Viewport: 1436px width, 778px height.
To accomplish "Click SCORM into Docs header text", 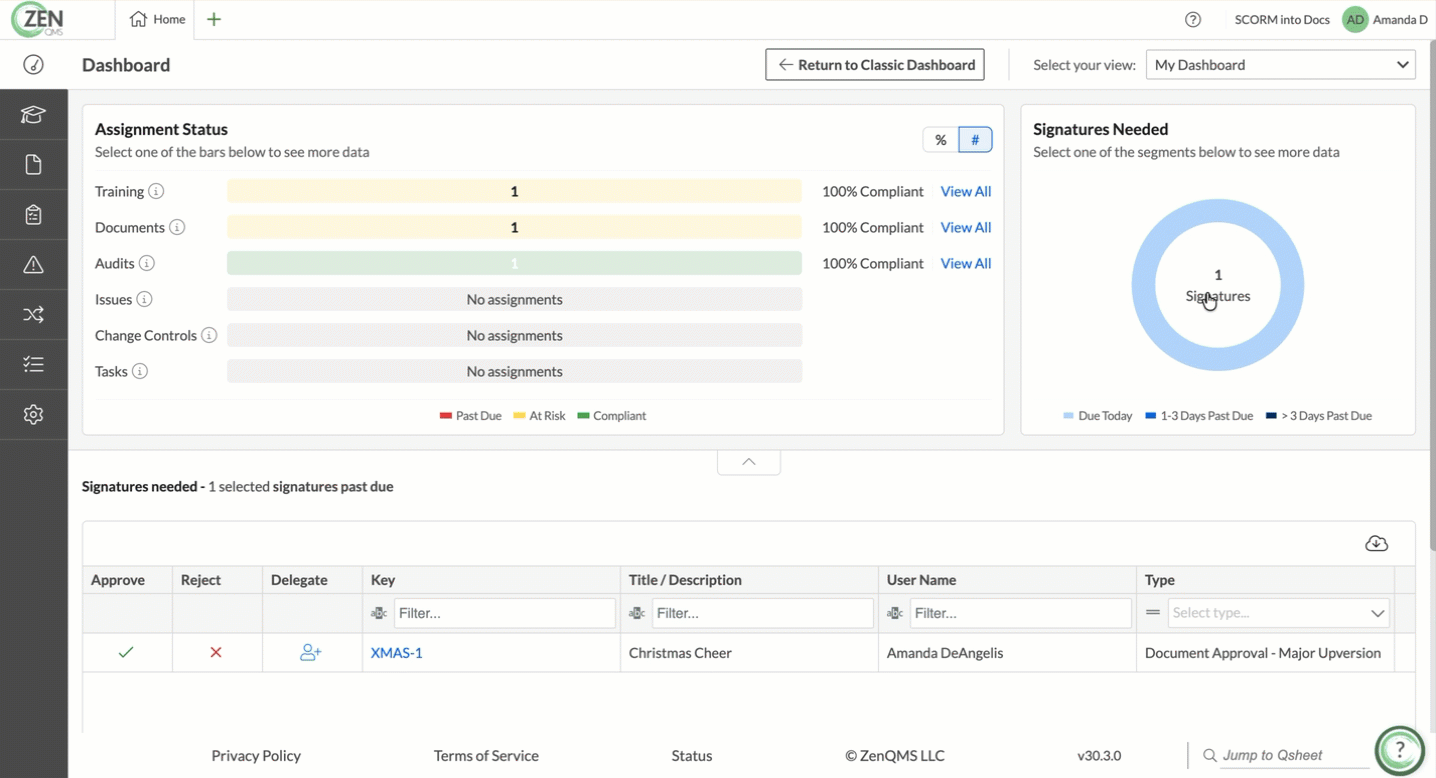I will tap(1284, 19).
